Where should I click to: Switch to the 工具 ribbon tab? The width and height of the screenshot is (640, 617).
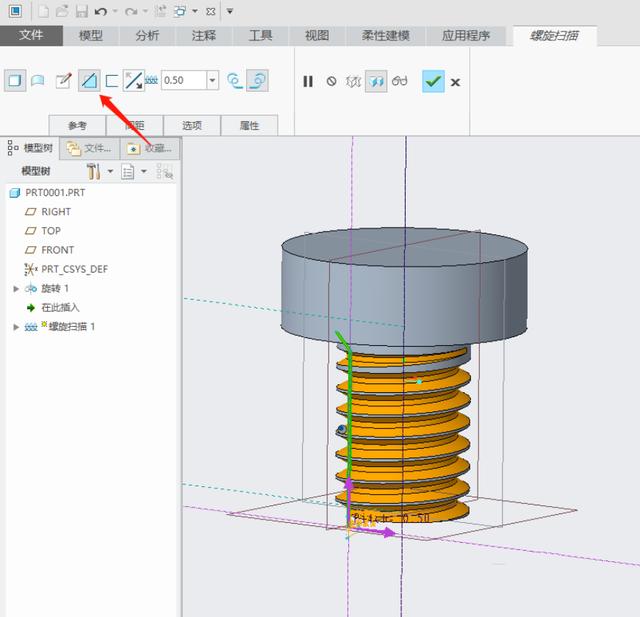tap(260, 36)
